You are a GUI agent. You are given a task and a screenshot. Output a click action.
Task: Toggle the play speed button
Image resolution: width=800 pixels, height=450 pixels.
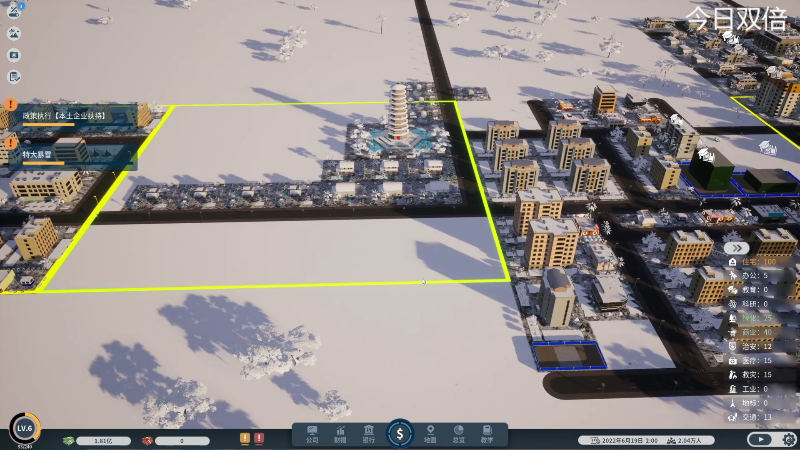760,439
